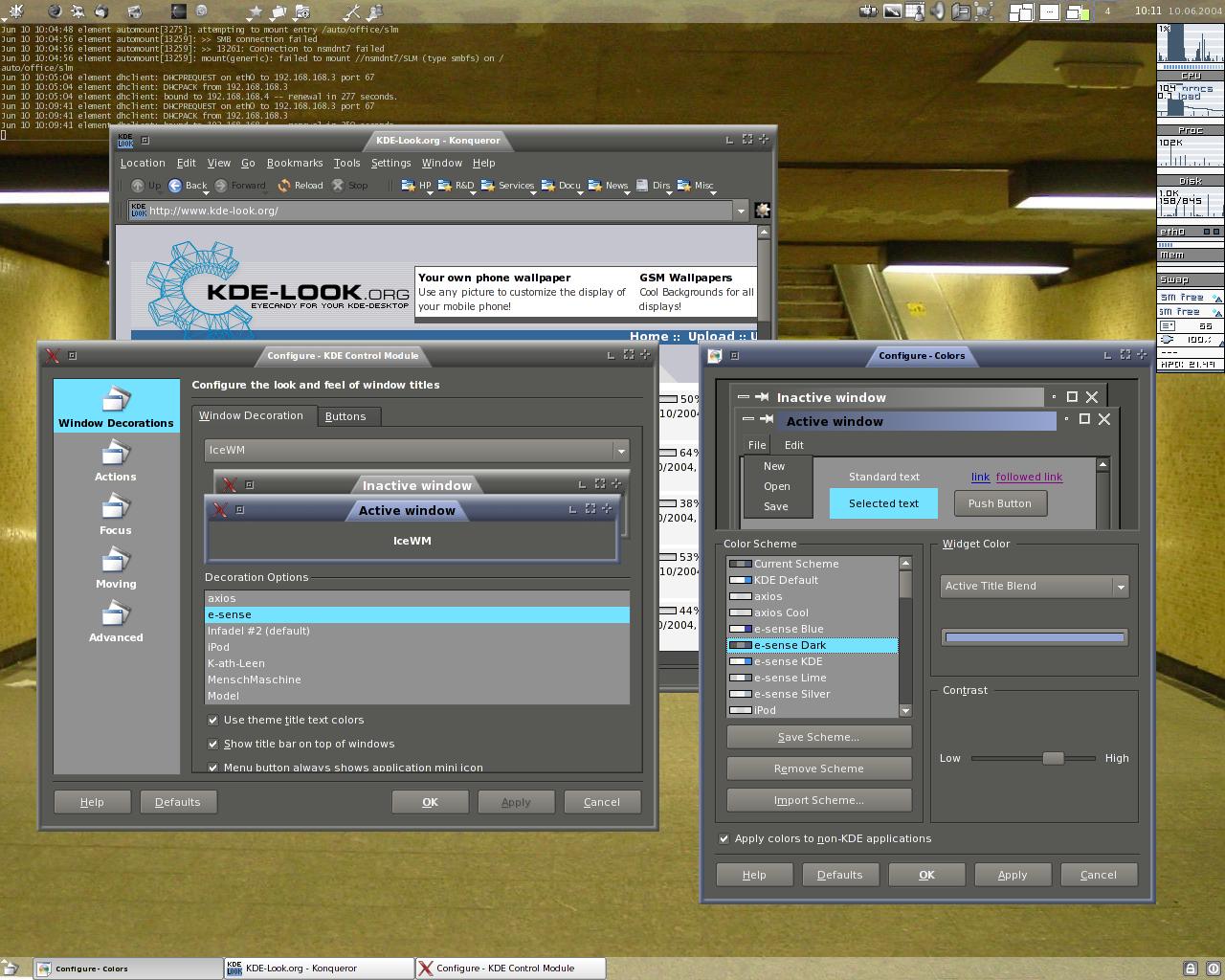This screenshot has height=980, width=1225.
Task: Stop page loading in Konqueror
Action: pos(349,186)
